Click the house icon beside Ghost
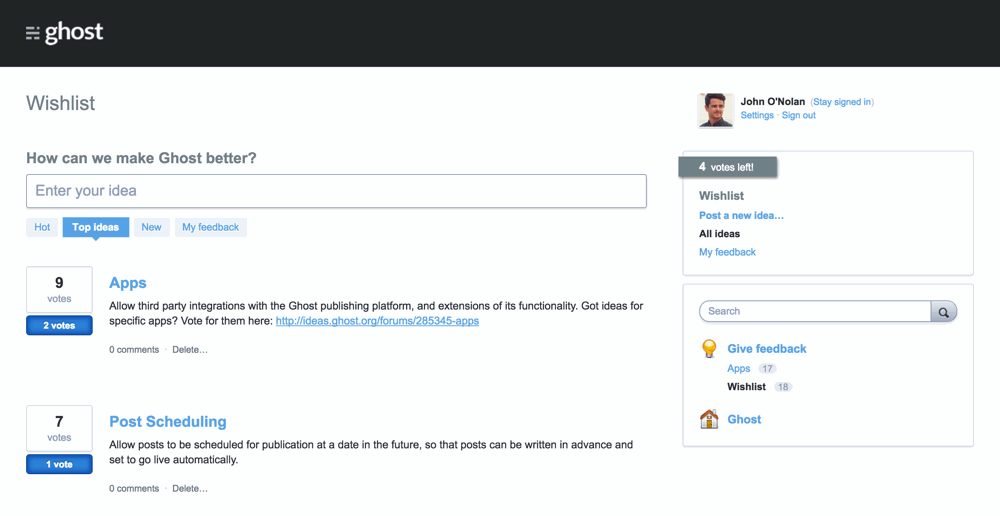 coord(709,419)
